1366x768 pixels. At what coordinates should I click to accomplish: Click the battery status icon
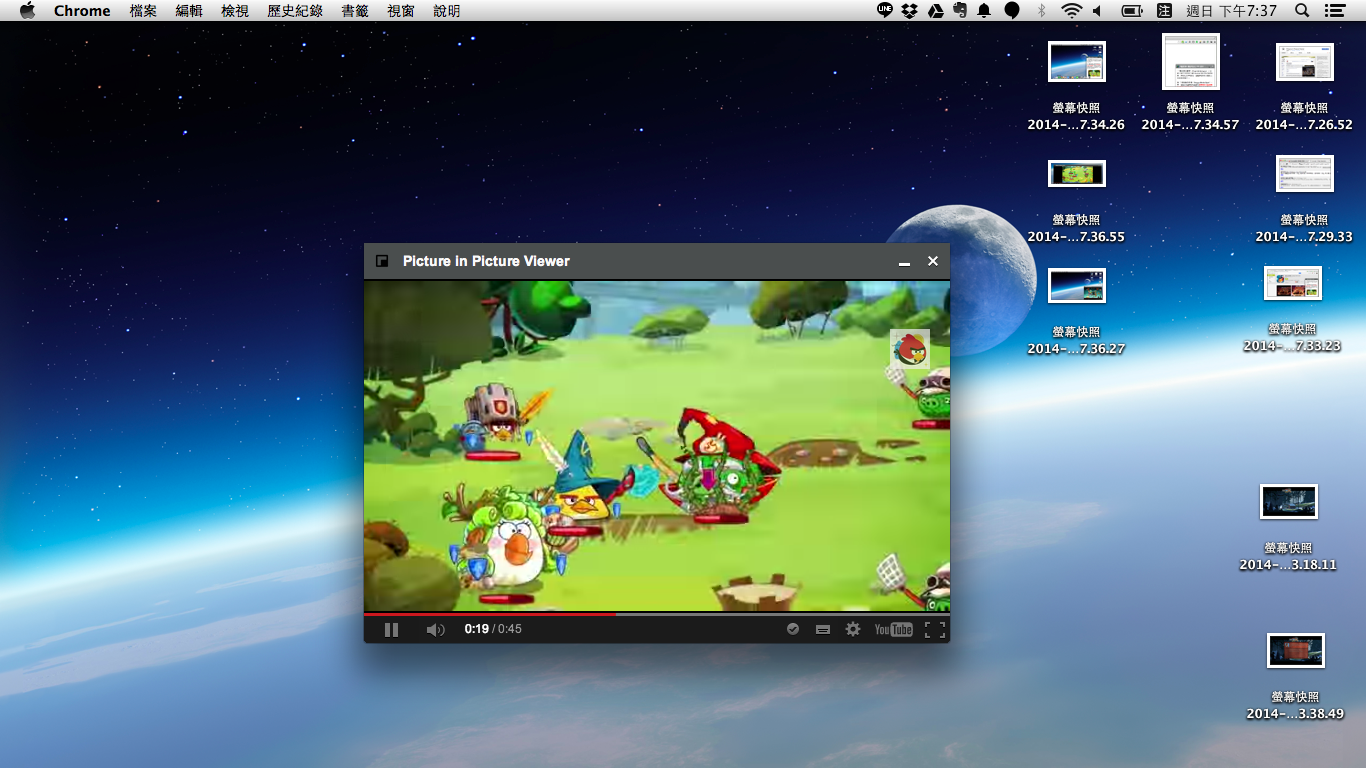[x=1132, y=11]
